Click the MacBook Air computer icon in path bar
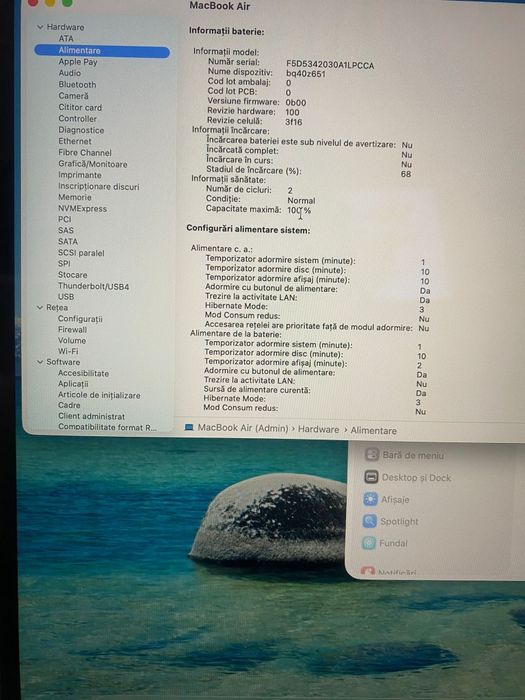The width and height of the screenshot is (525, 700). [x=189, y=428]
